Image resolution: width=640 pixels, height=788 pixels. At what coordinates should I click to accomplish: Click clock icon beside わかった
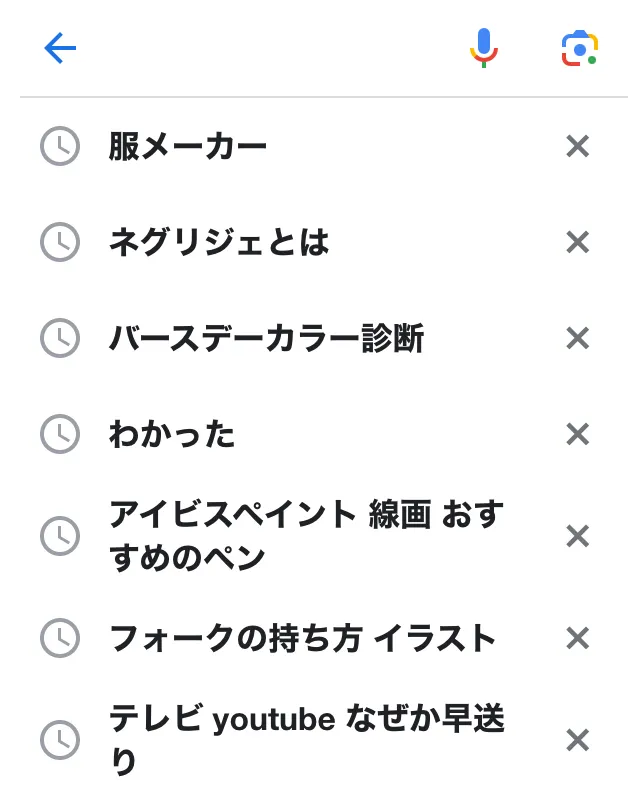[60, 434]
